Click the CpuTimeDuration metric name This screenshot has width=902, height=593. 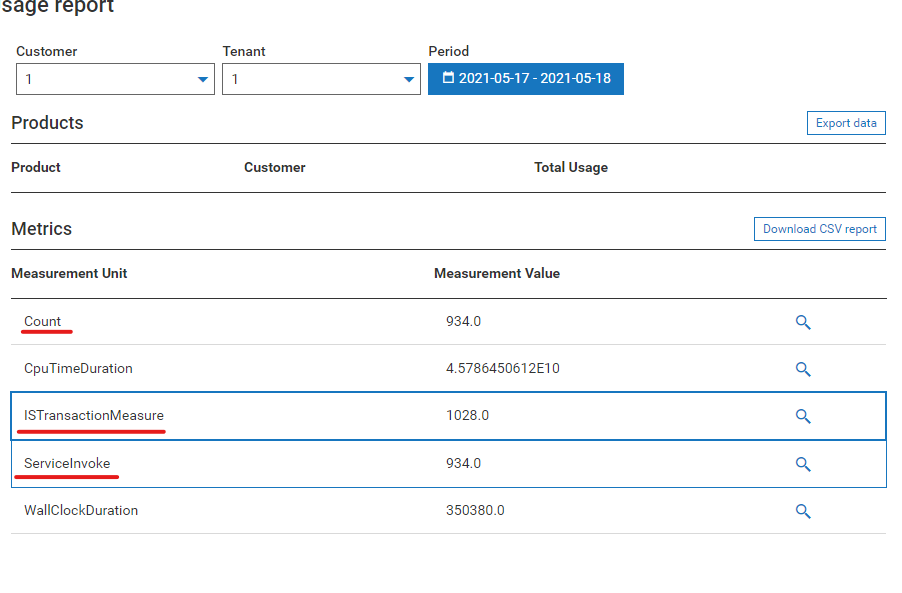pos(78,368)
